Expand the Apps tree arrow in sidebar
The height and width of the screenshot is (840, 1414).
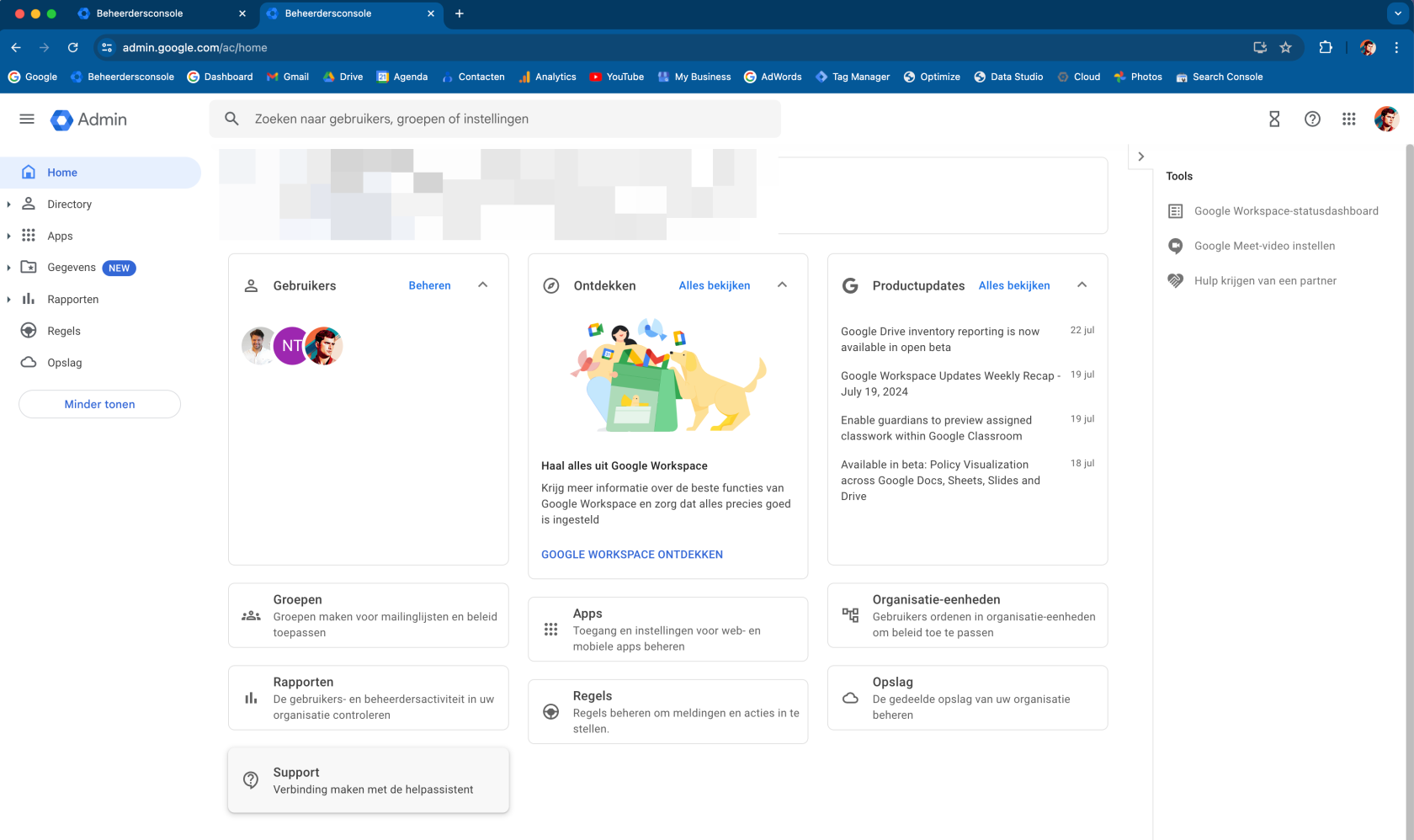8,237
